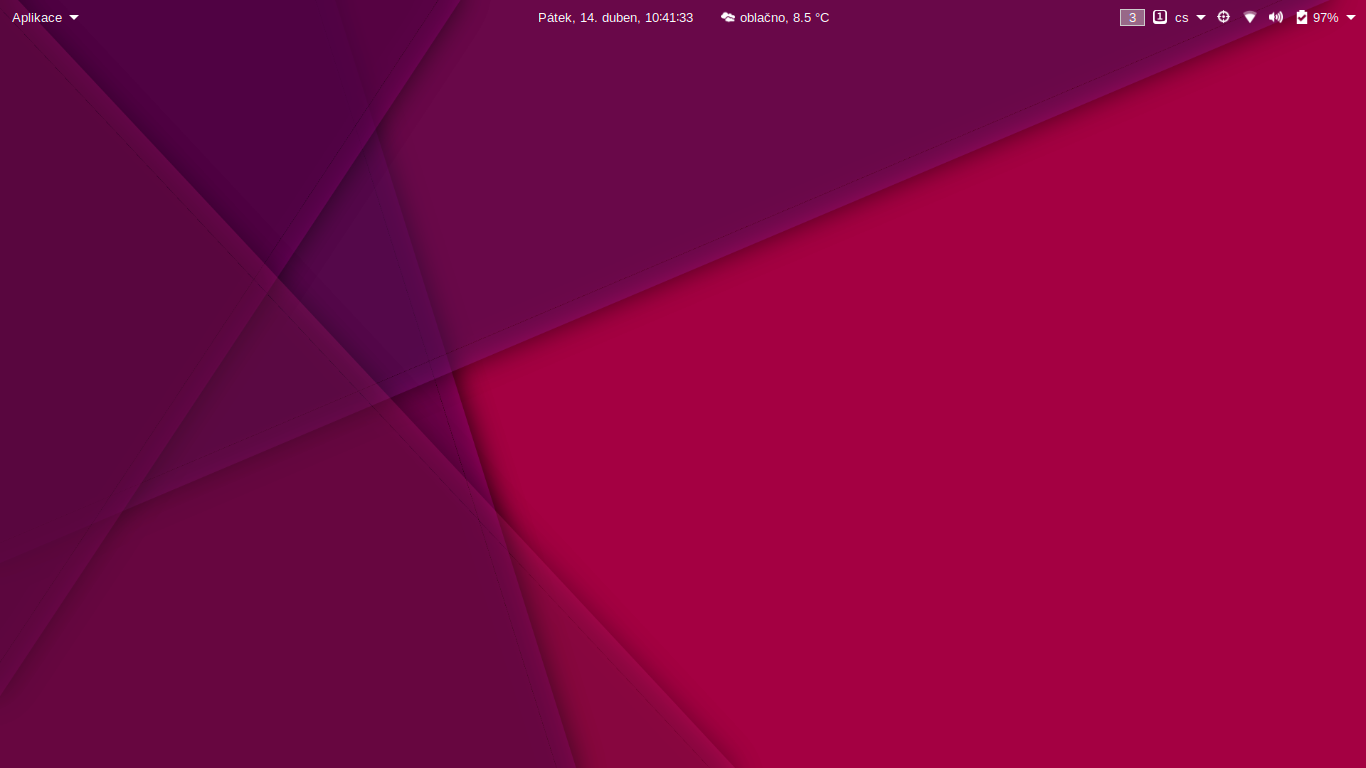
Task: Click the battery status icon
Action: click(1302, 17)
